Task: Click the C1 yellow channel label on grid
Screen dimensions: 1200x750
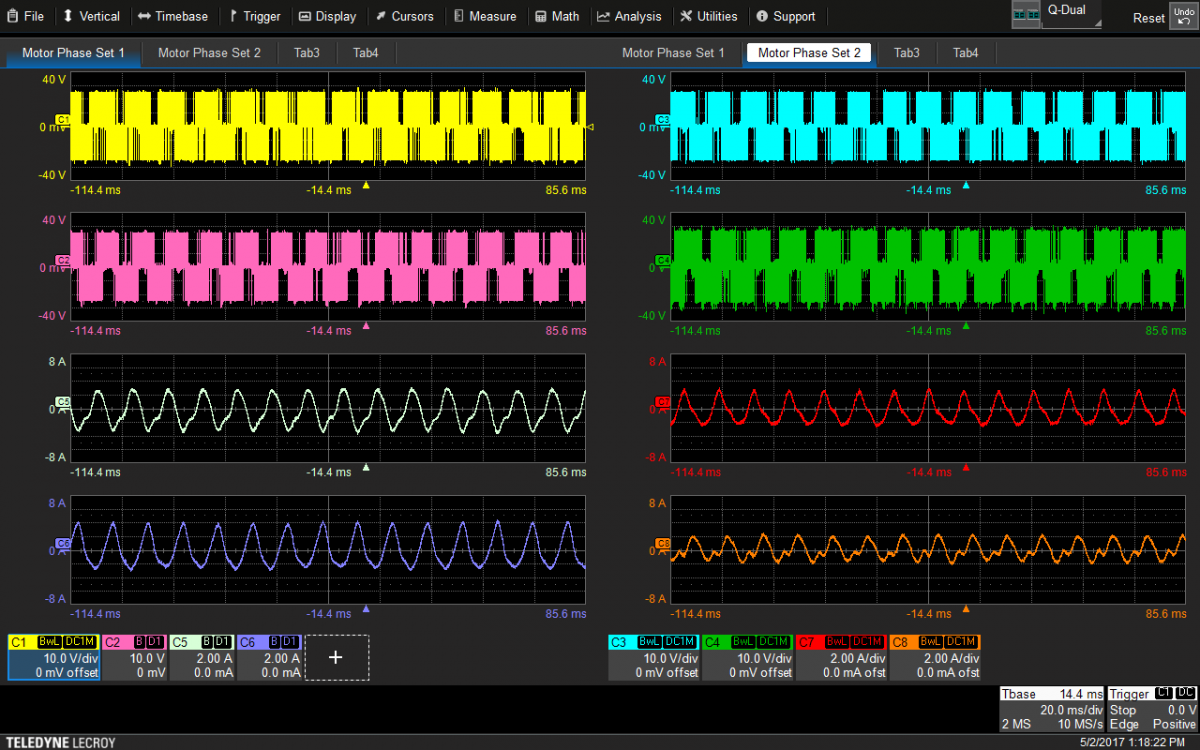Action: [62, 120]
